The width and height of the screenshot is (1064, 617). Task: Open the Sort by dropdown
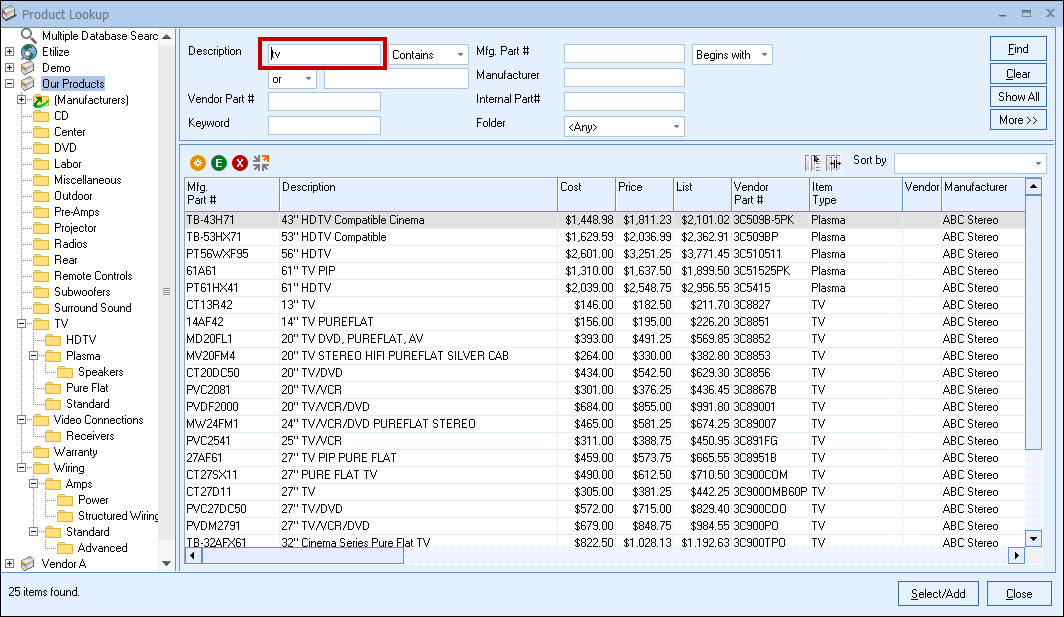pos(1038,163)
